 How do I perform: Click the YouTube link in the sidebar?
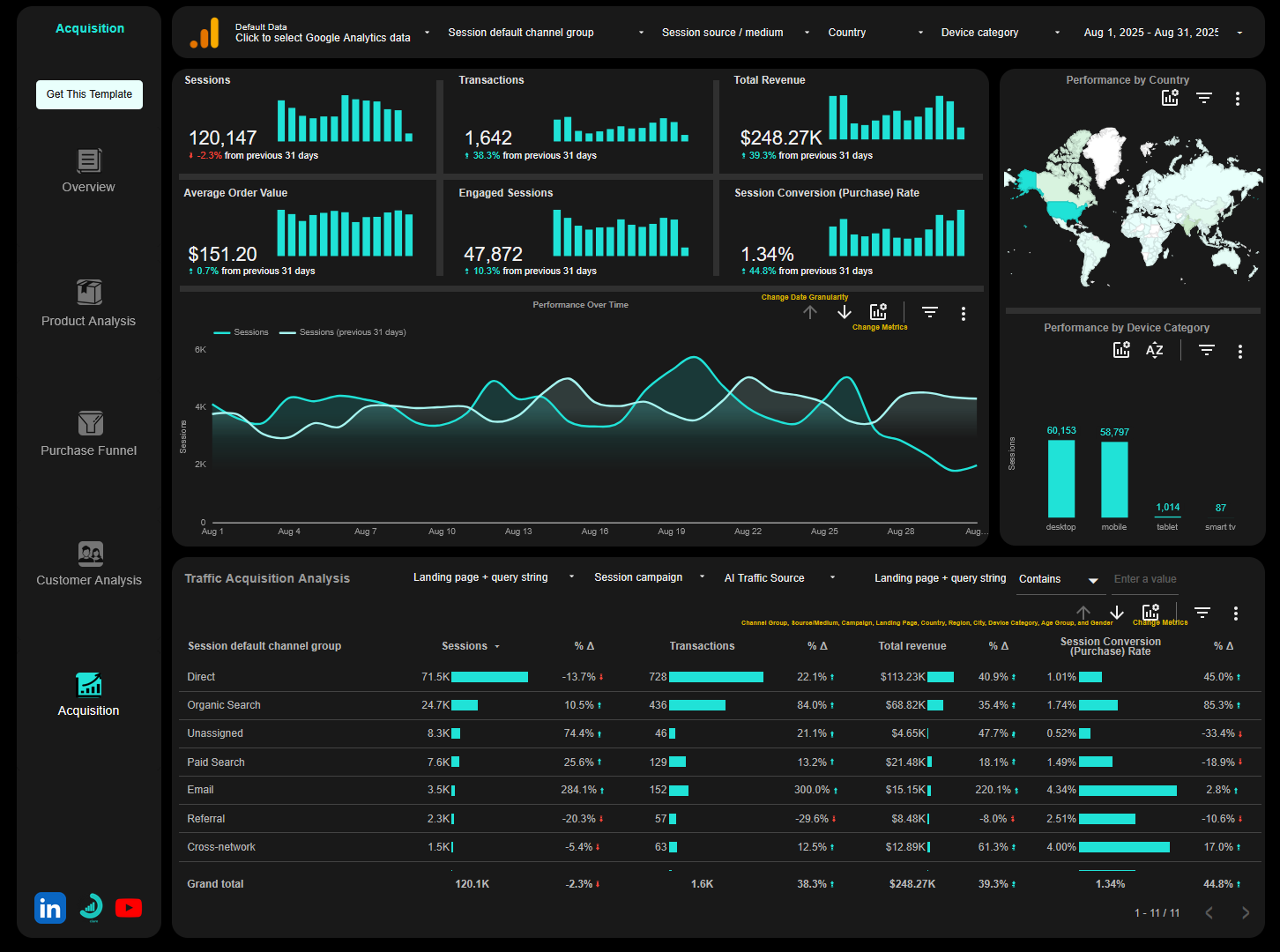pyautogui.click(x=129, y=907)
